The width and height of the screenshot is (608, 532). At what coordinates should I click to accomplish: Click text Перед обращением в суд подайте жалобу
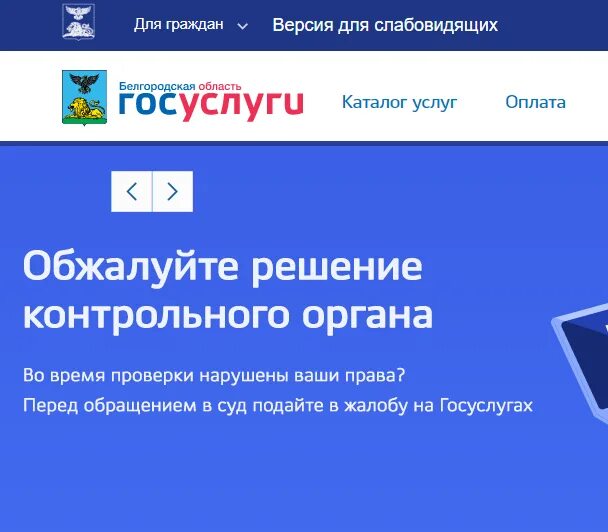(278, 406)
